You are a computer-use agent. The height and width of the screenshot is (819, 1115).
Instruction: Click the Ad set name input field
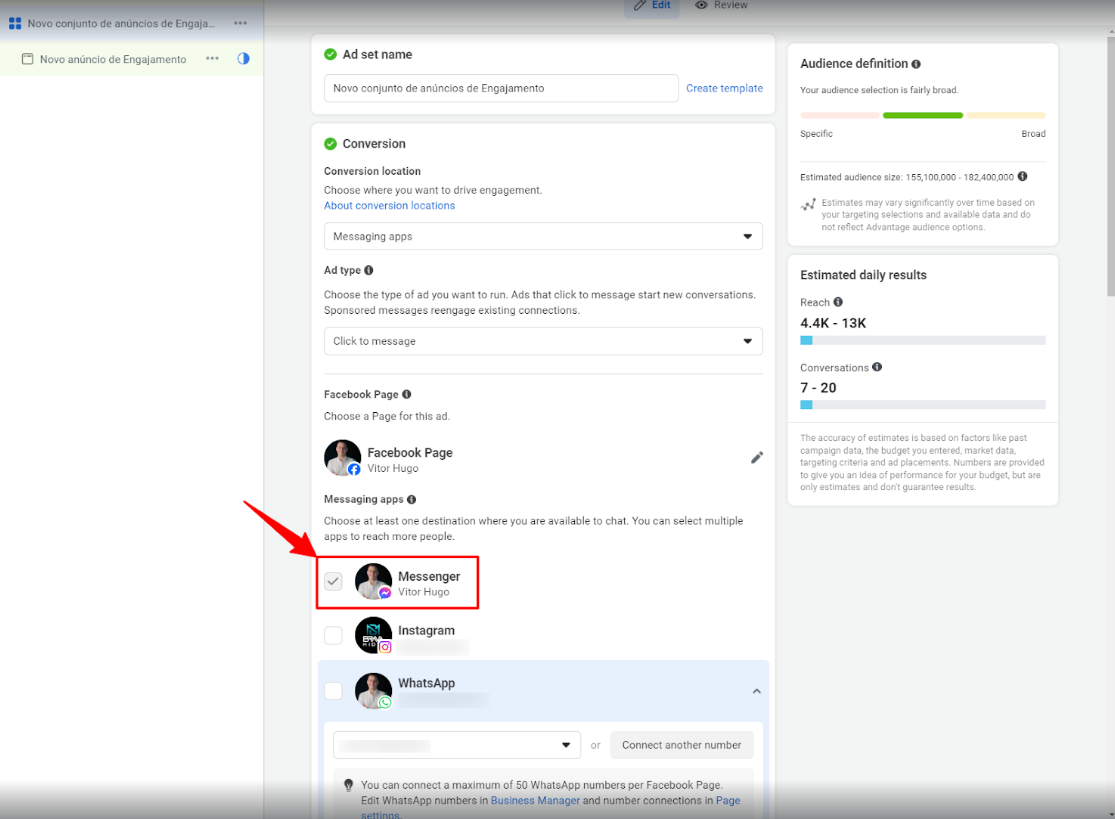pos(501,88)
